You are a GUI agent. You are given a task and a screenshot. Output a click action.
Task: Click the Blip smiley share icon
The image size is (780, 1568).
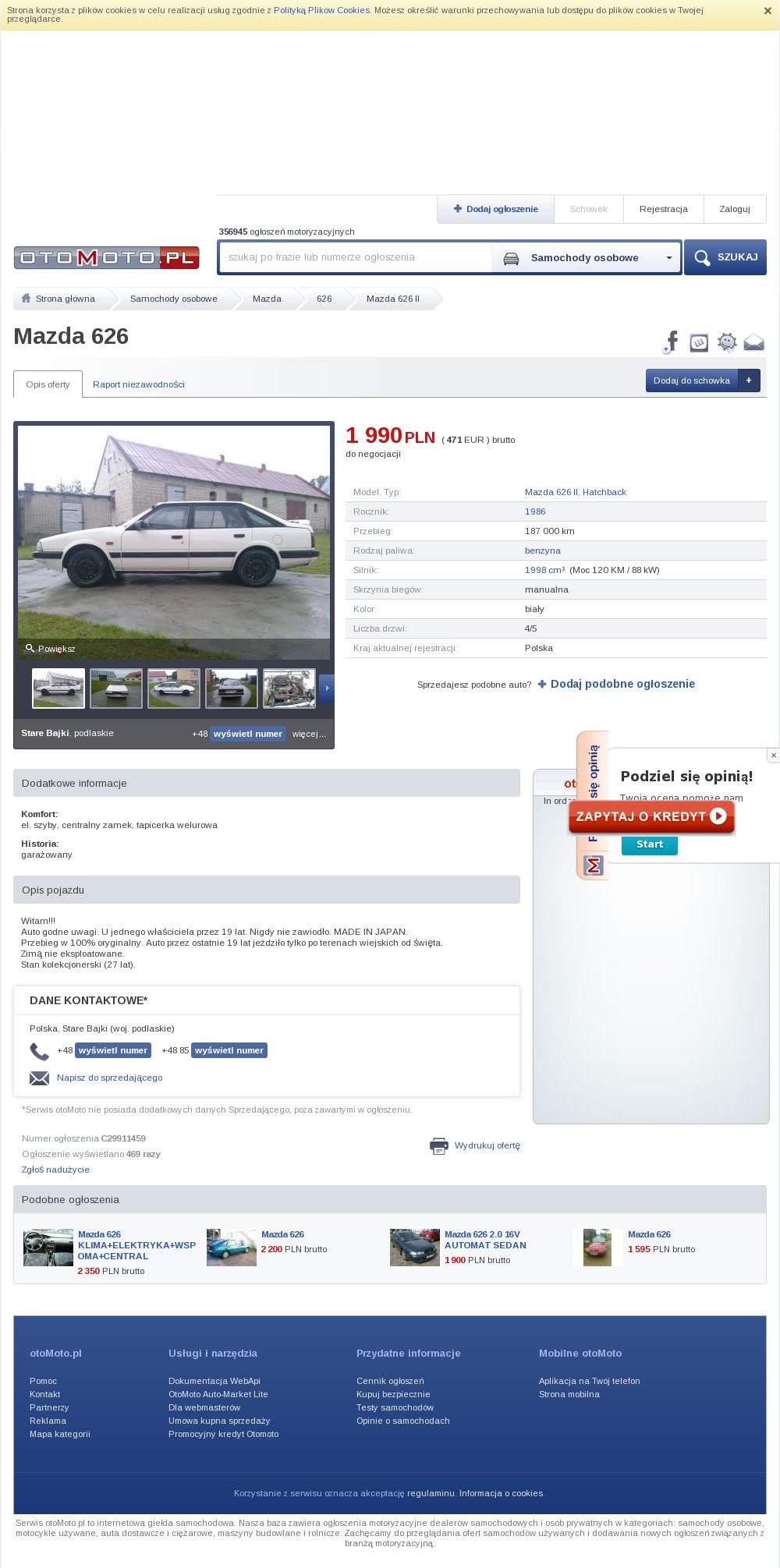click(727, 342)
